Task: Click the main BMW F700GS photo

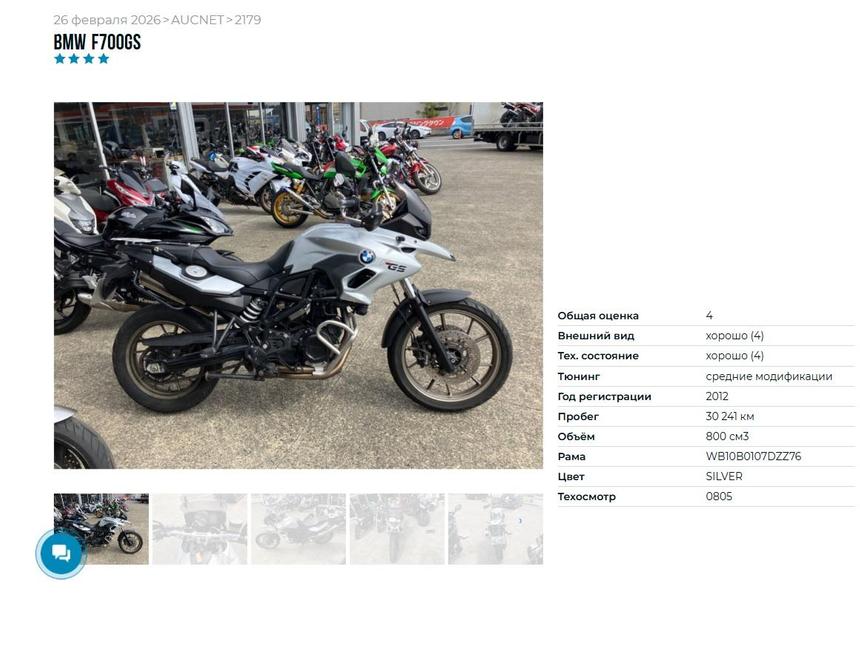Action: pyautogui.click(x=298, y=285)
